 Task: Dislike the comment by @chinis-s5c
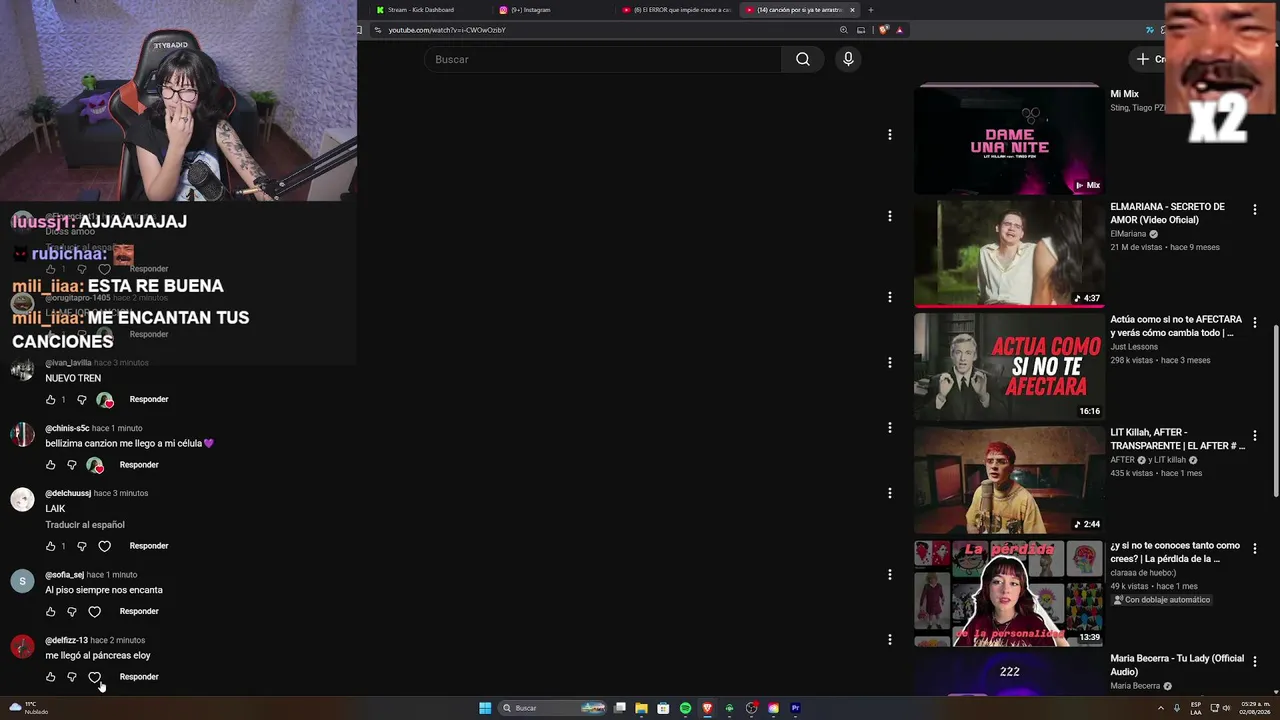coord(72,465)
